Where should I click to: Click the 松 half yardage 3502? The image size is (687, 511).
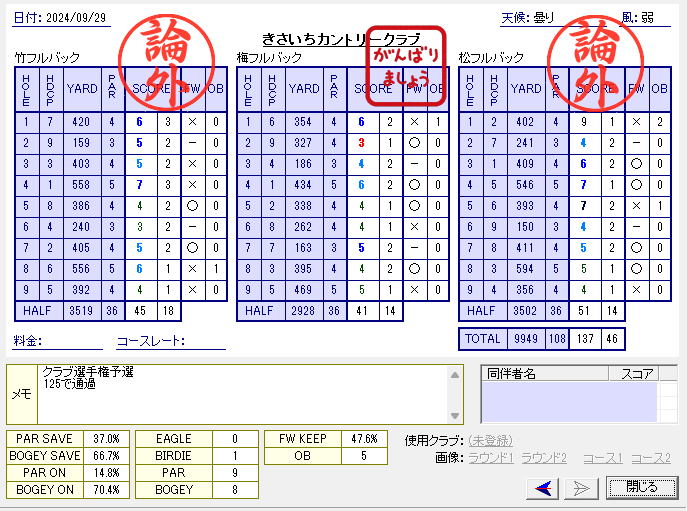pos(526,311)
